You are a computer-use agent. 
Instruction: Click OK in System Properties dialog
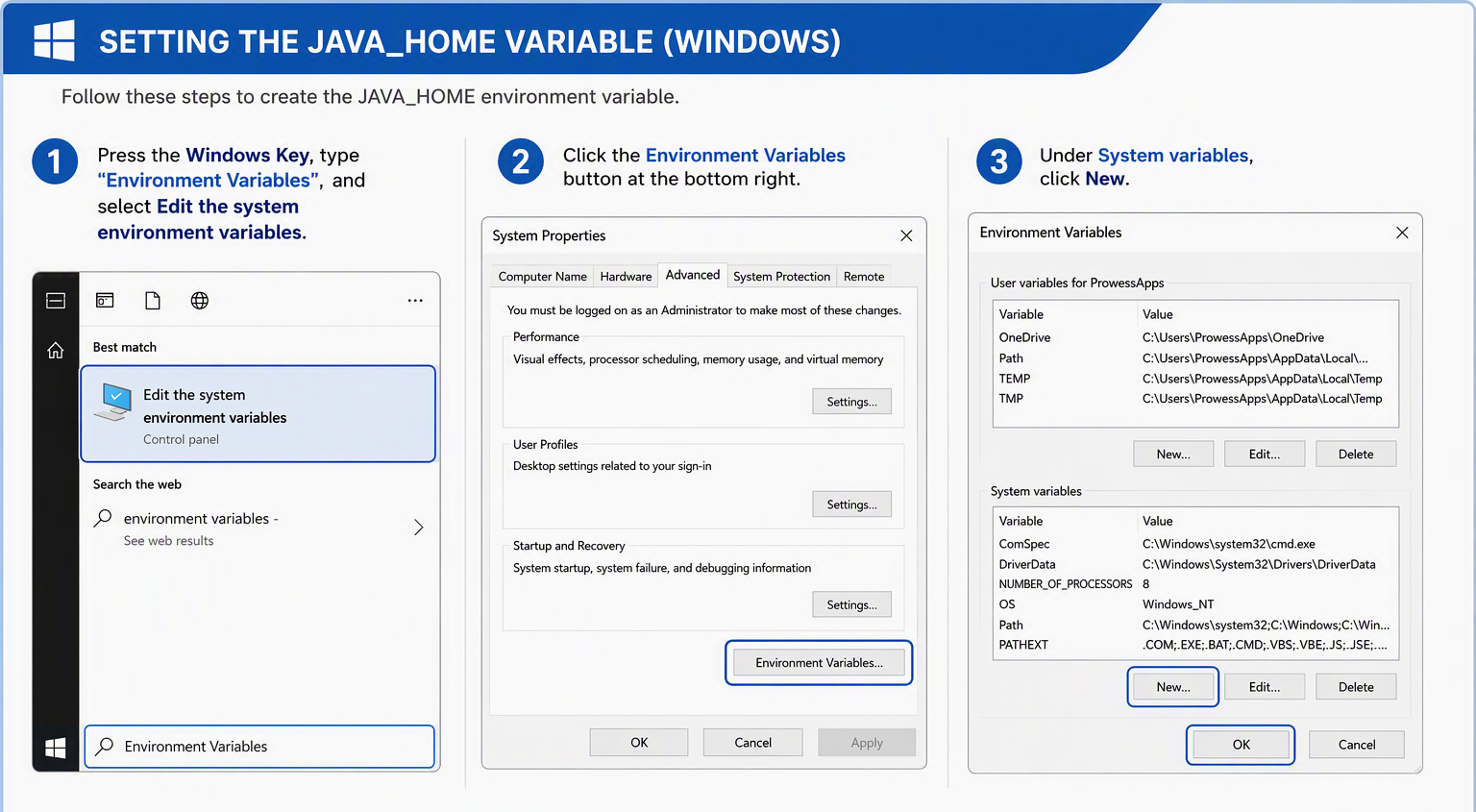point(639,743)
